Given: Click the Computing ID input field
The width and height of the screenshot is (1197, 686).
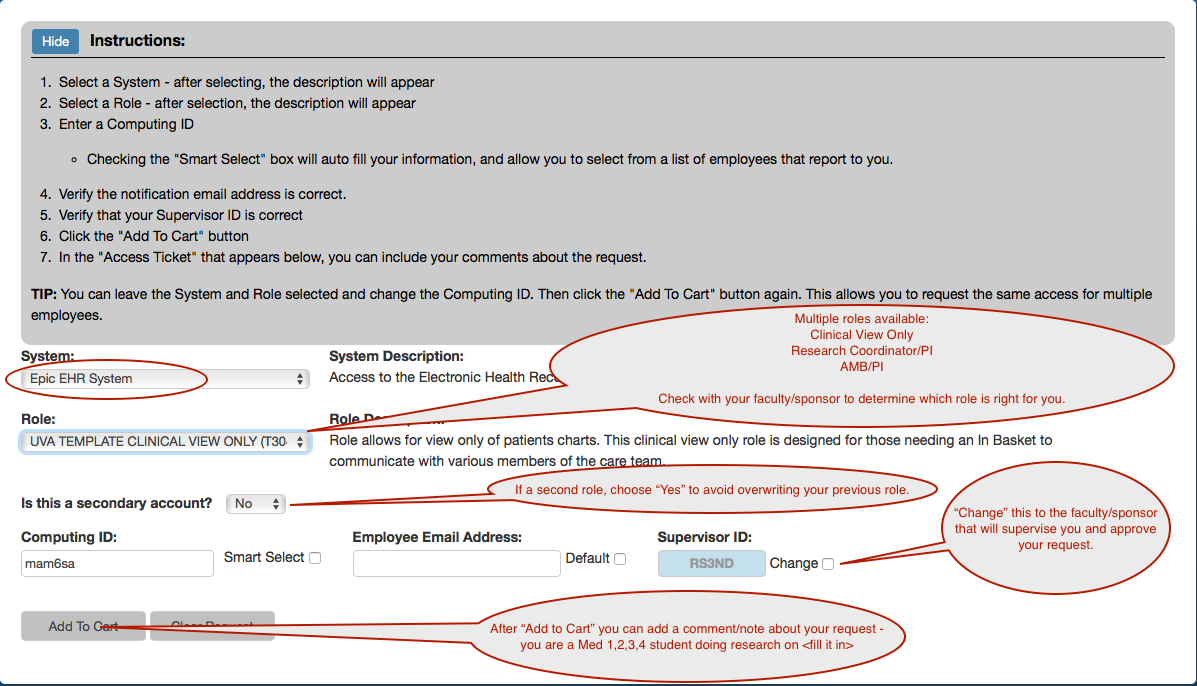Looking at the screenshot, I should click(x=118, y=564).
